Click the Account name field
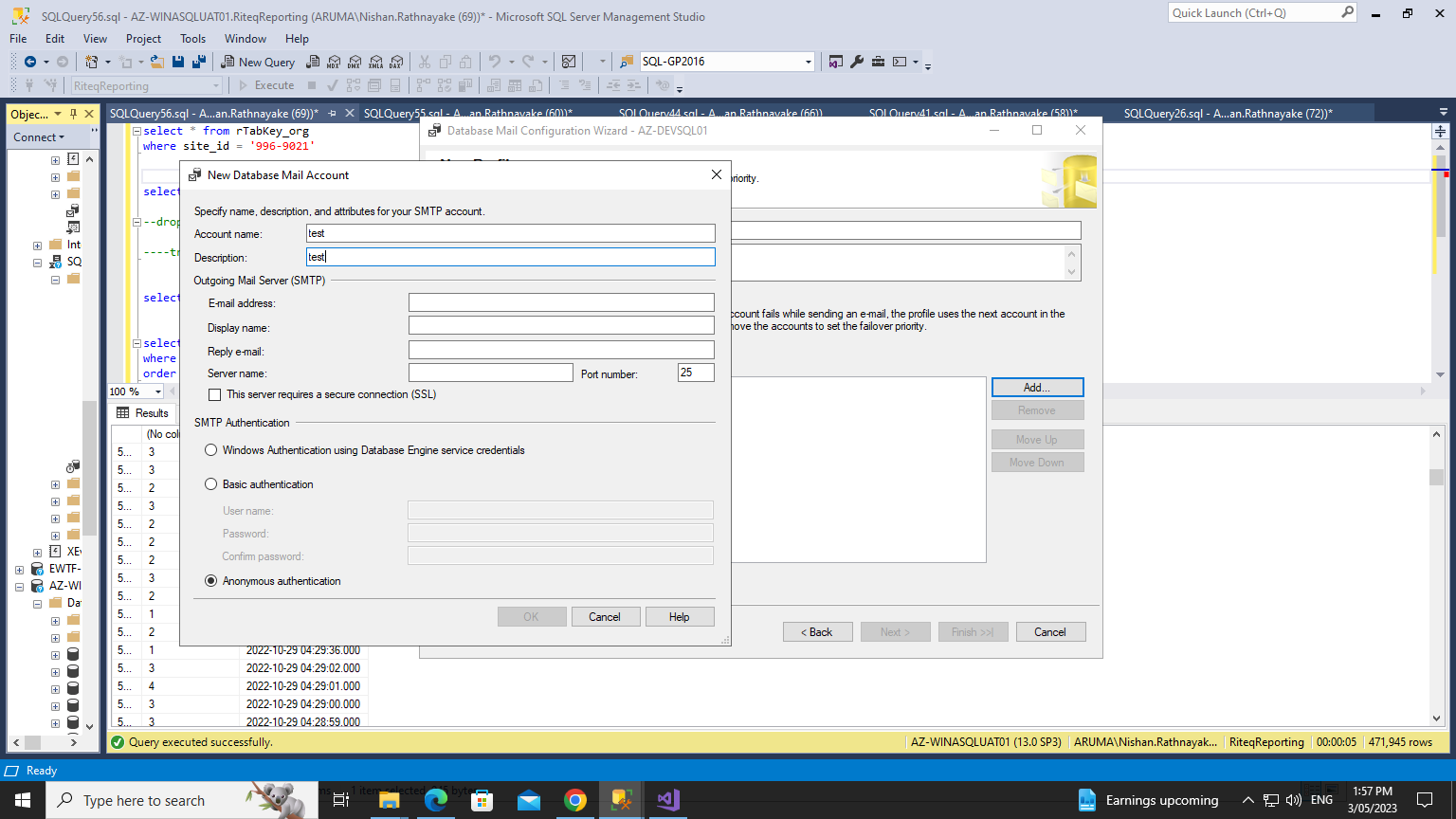The width and height of the screenshot is (1456, 819). tap(511, 233)
